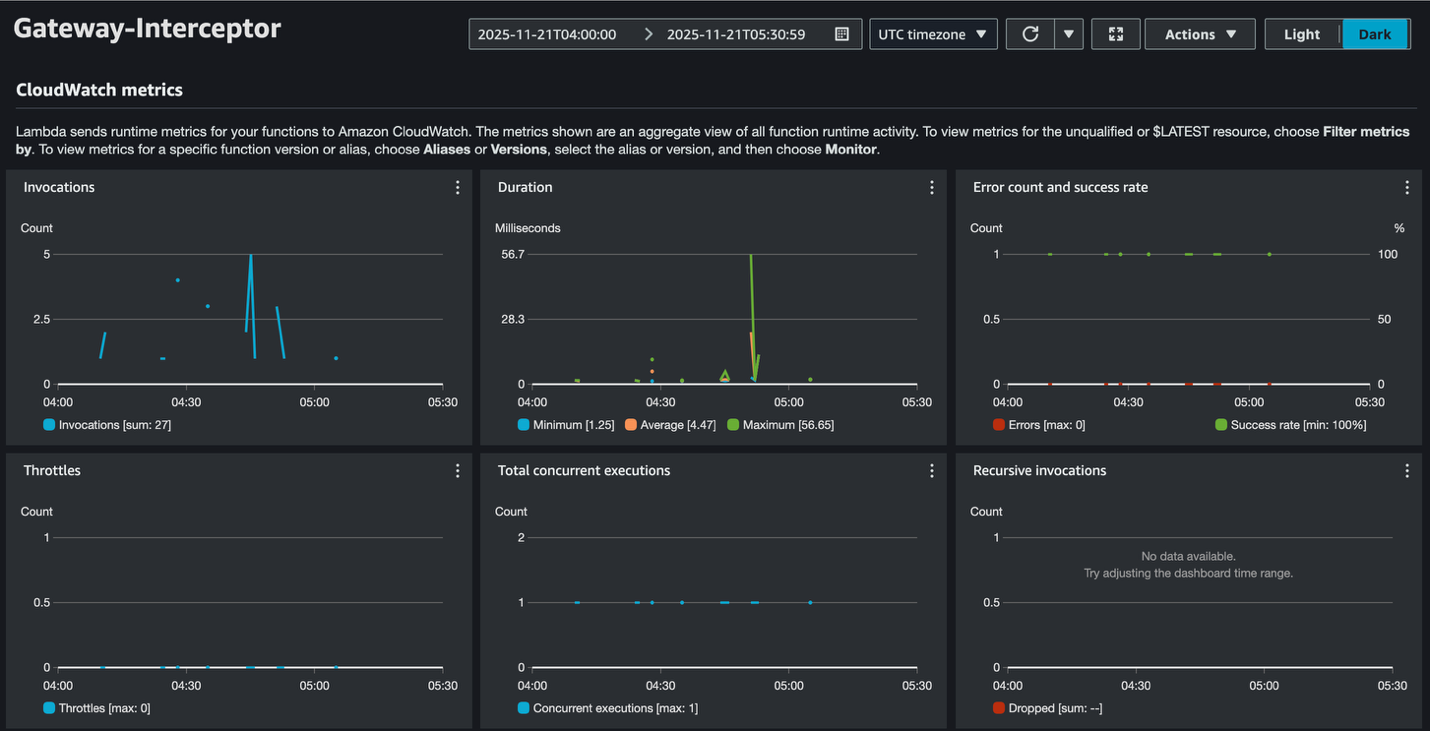
Task: Open the calendar date picker icon
Action: tap(842, 34)
